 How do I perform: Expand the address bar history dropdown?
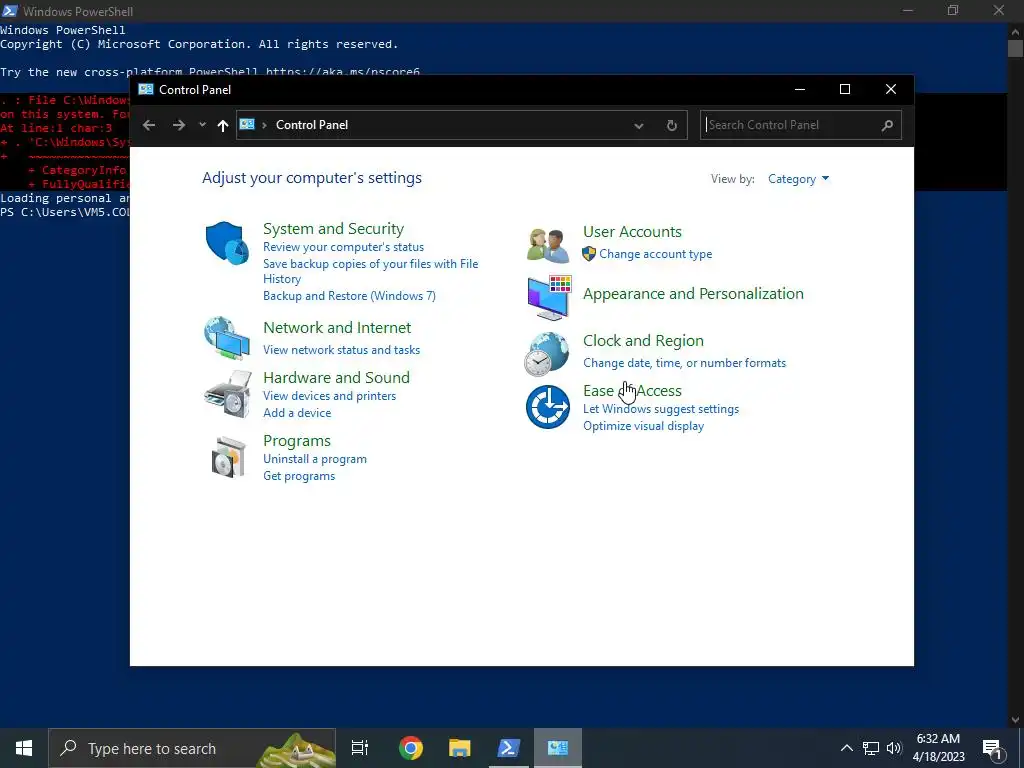(639, 126)
